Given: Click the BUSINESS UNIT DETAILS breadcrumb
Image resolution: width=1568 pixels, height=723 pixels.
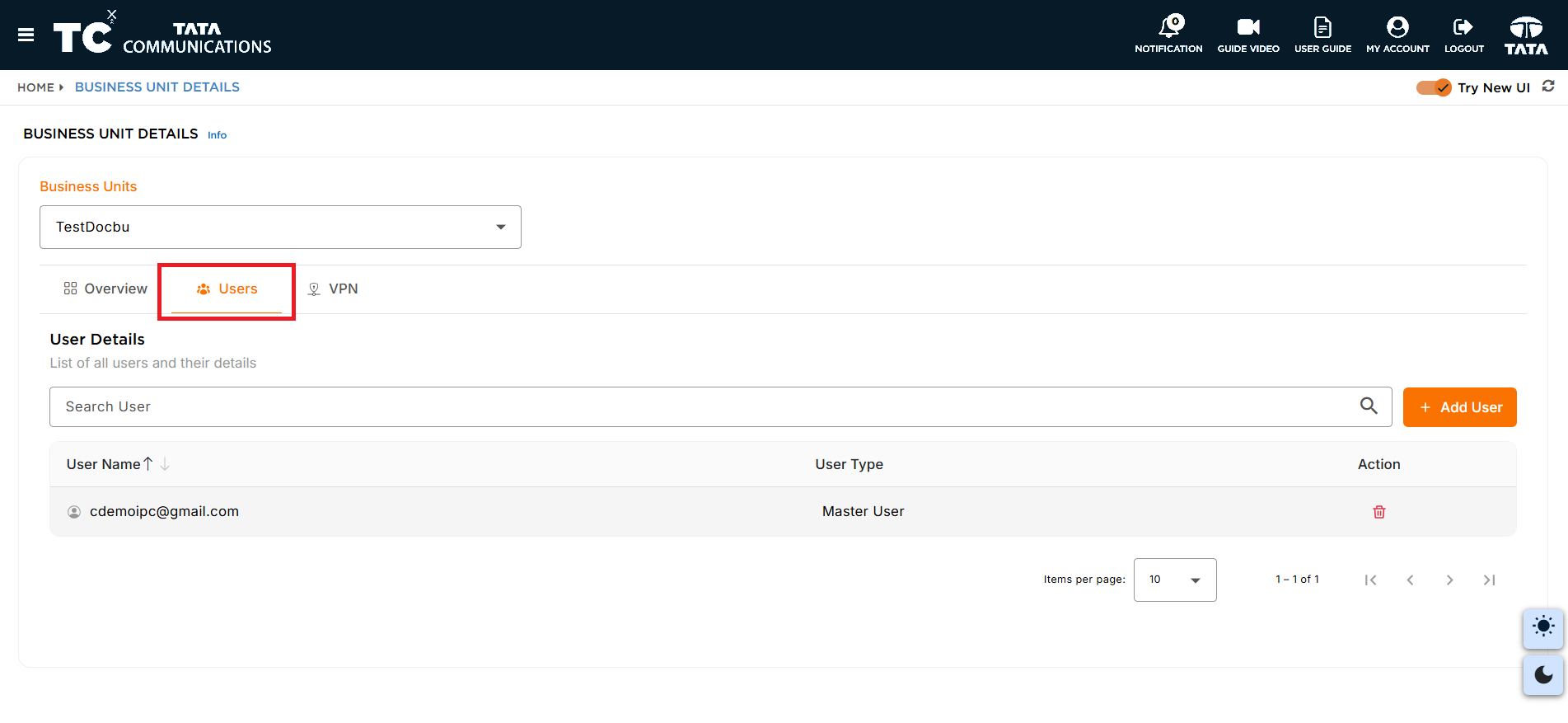Looking at the screenshot, I should tap(157, 87).
